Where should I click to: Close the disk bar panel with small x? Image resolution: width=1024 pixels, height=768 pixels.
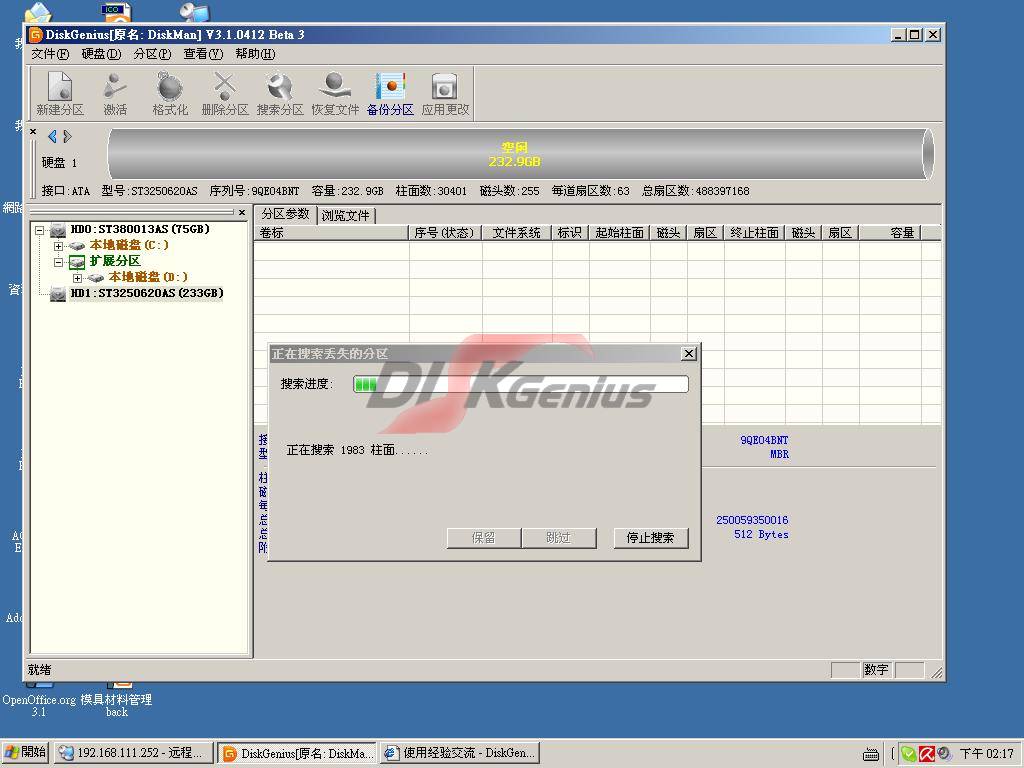click(x=33, y=131)
